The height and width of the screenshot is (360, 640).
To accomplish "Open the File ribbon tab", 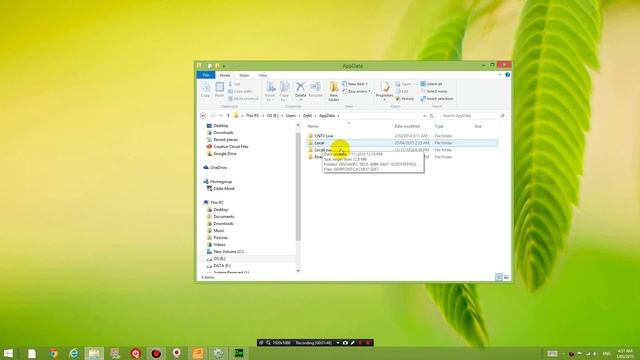I will (206, 75).
